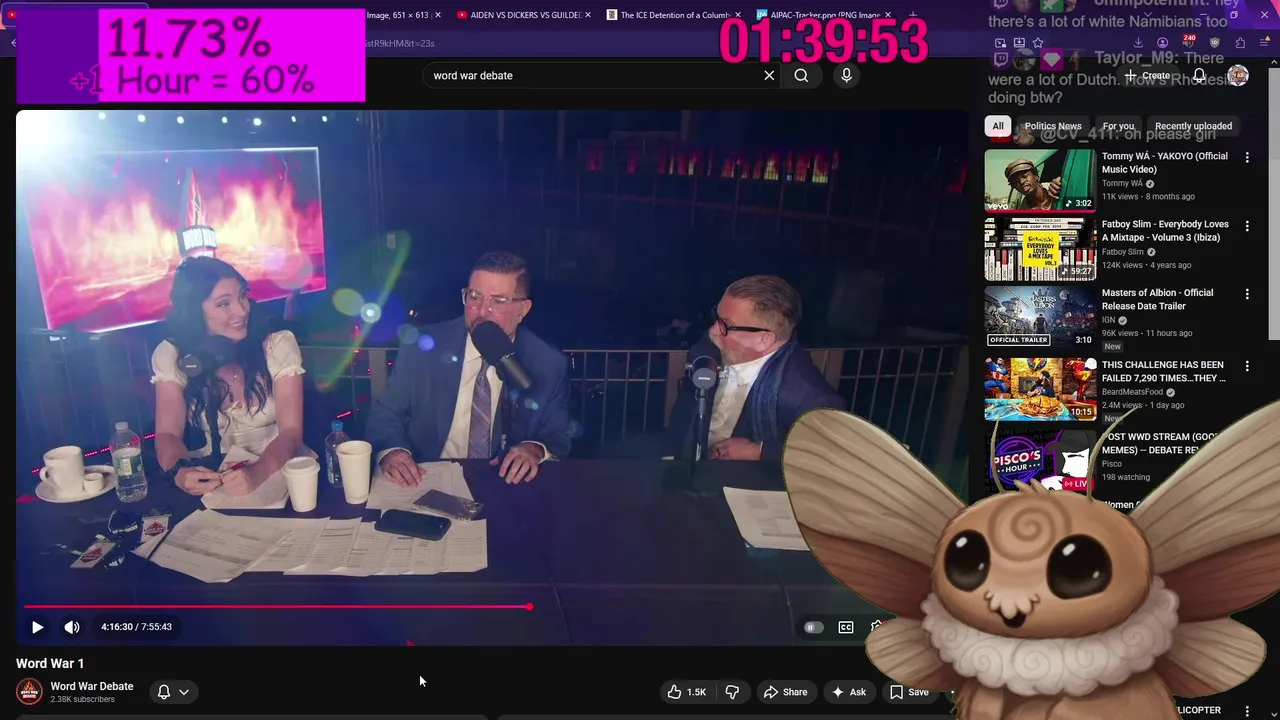The width and height of the screenshot is (1280, 720).
Task: Mute the video player volume
Action: pyautogui.click(x=72, y=627)
